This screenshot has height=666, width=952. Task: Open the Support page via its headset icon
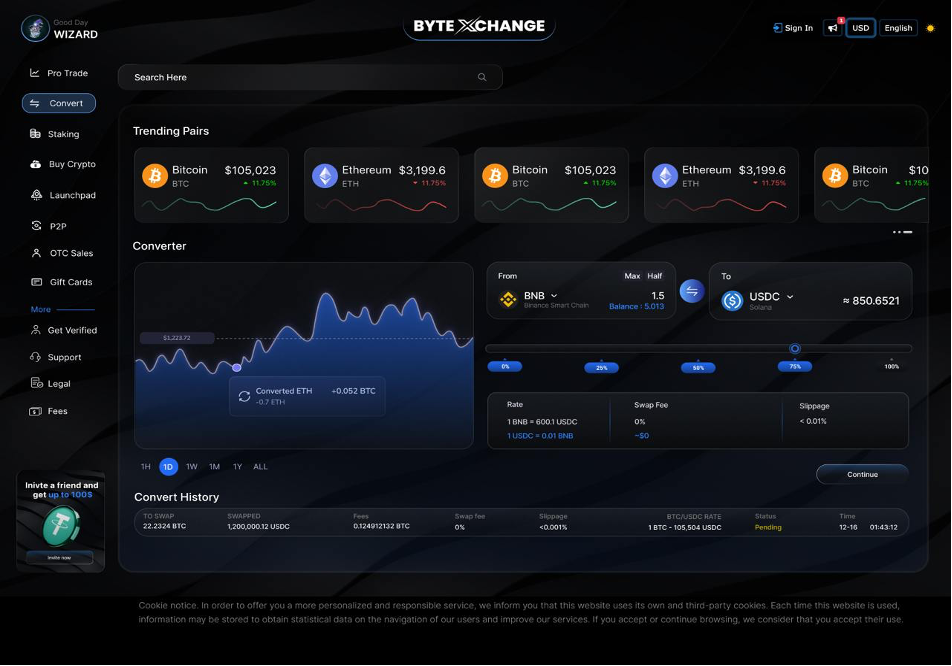tap(35, 356)
